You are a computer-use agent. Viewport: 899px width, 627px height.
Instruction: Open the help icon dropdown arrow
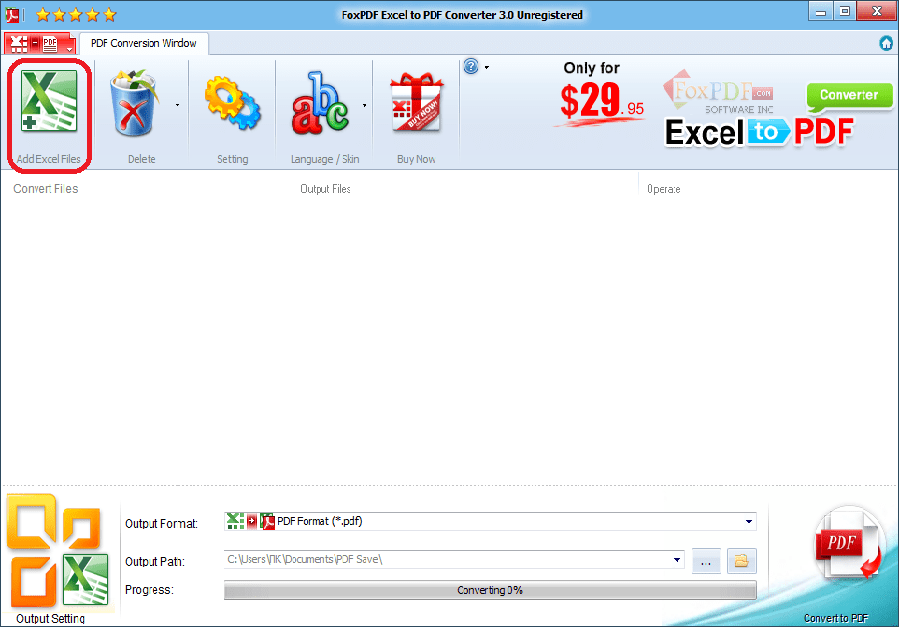486,68
